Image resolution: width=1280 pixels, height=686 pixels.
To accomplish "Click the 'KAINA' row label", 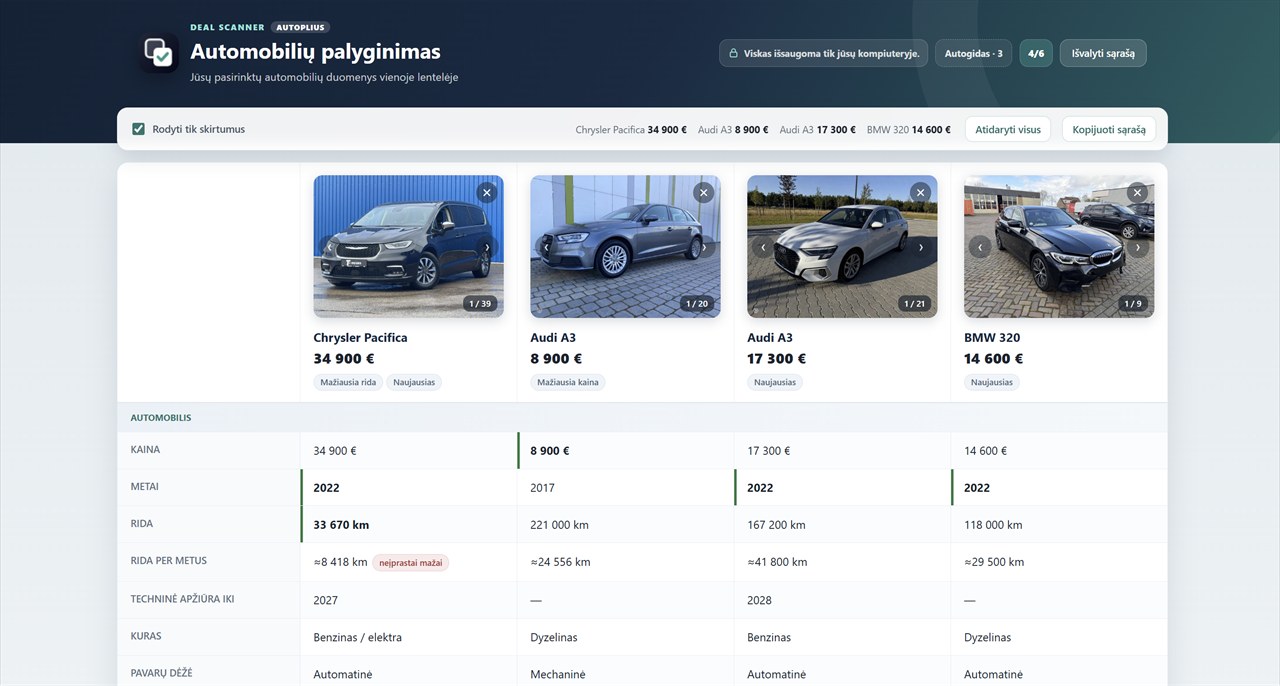I will pos(145,450).
